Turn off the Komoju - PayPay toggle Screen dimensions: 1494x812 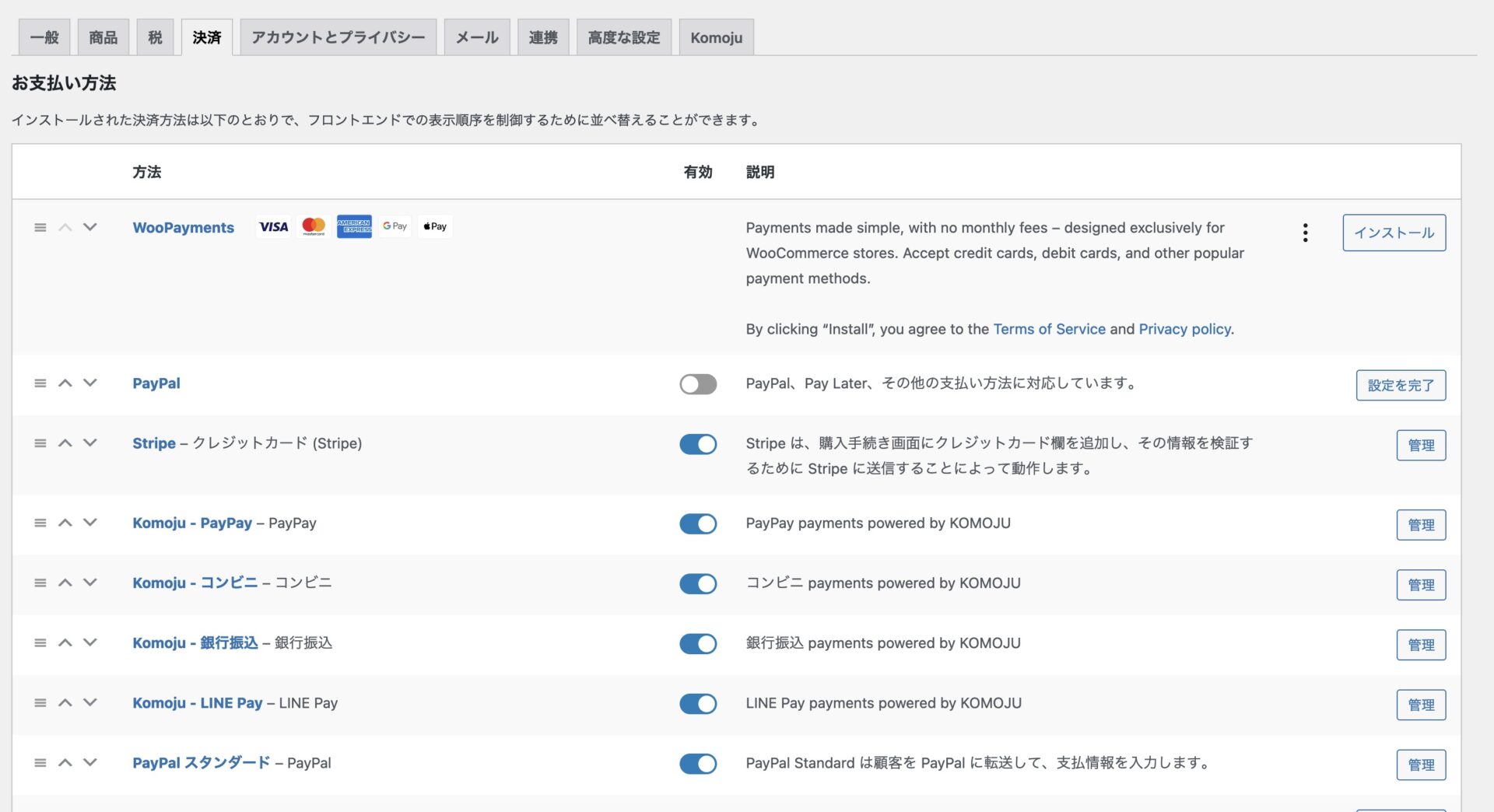(x=698, y=523)
